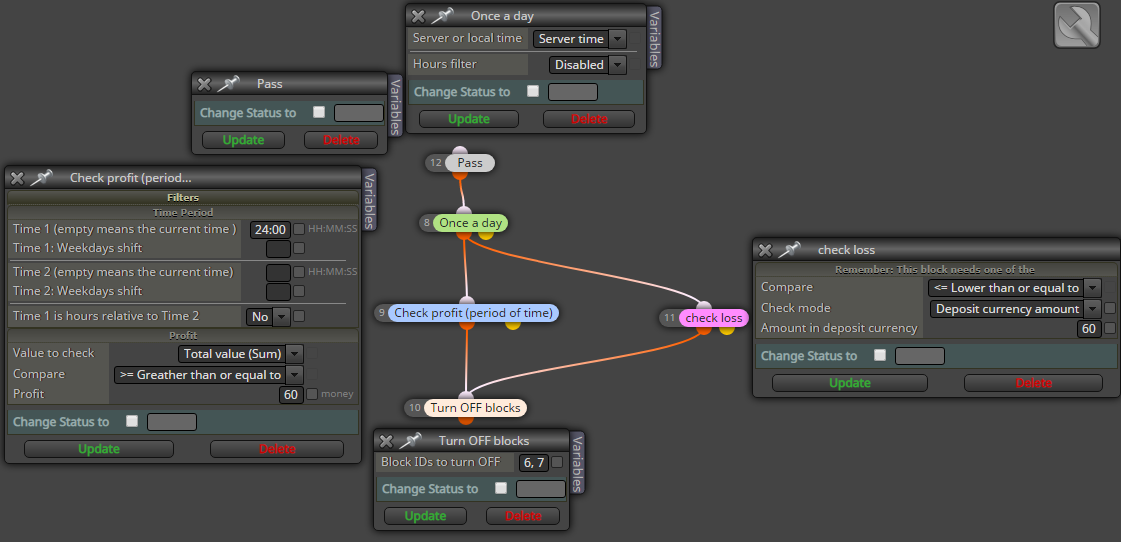Image resolution: width=1121 pixels, height=542 pixels.
Task: Click Update in Once a day panel
Action: (469, 119)
